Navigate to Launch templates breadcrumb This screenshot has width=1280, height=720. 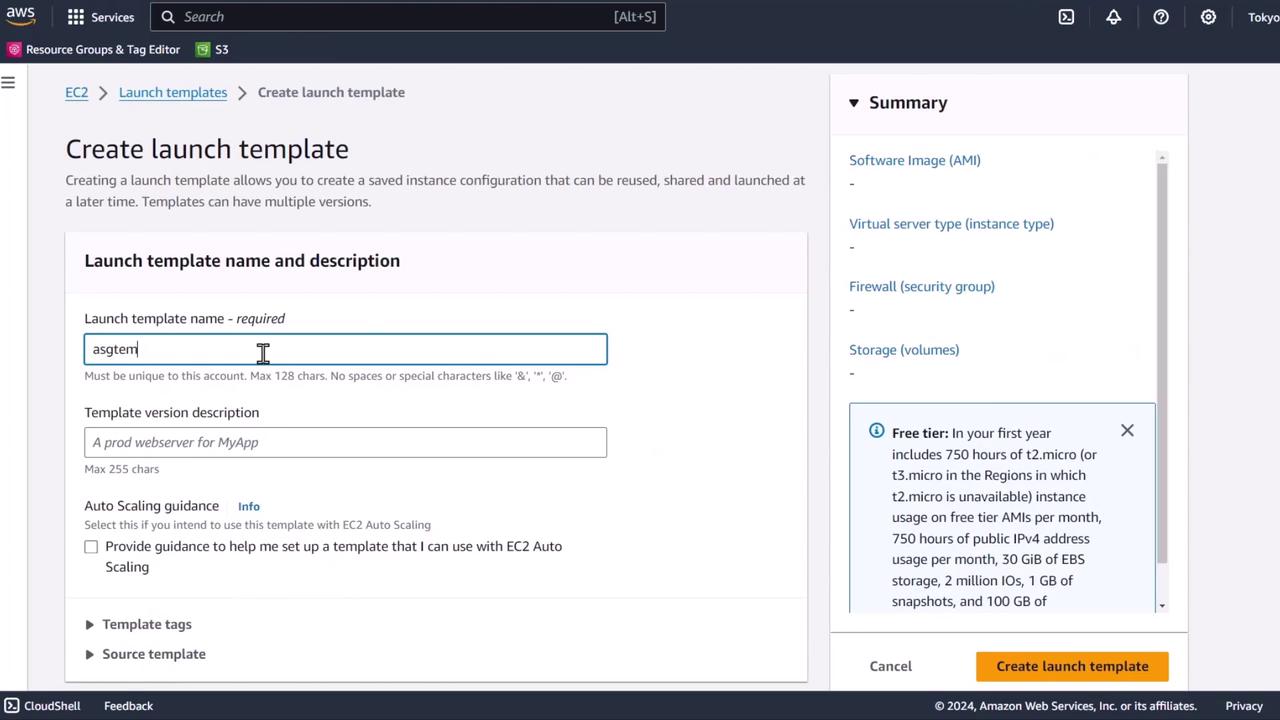point(172,92)
